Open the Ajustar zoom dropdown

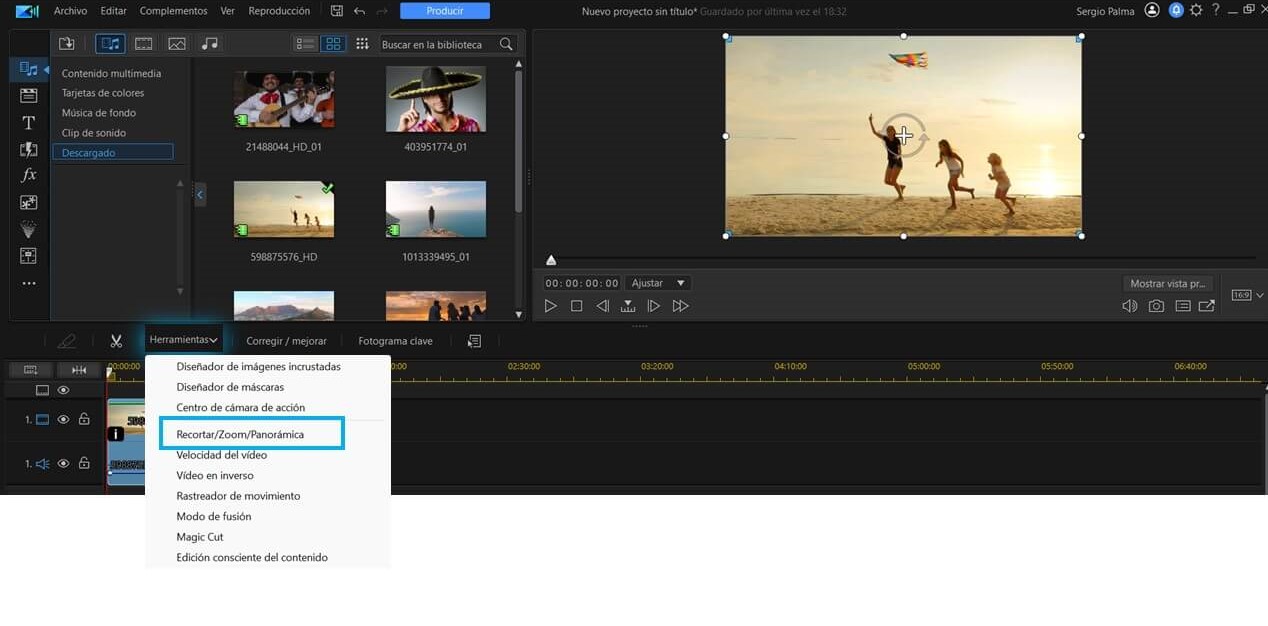(x=658, y=283)
